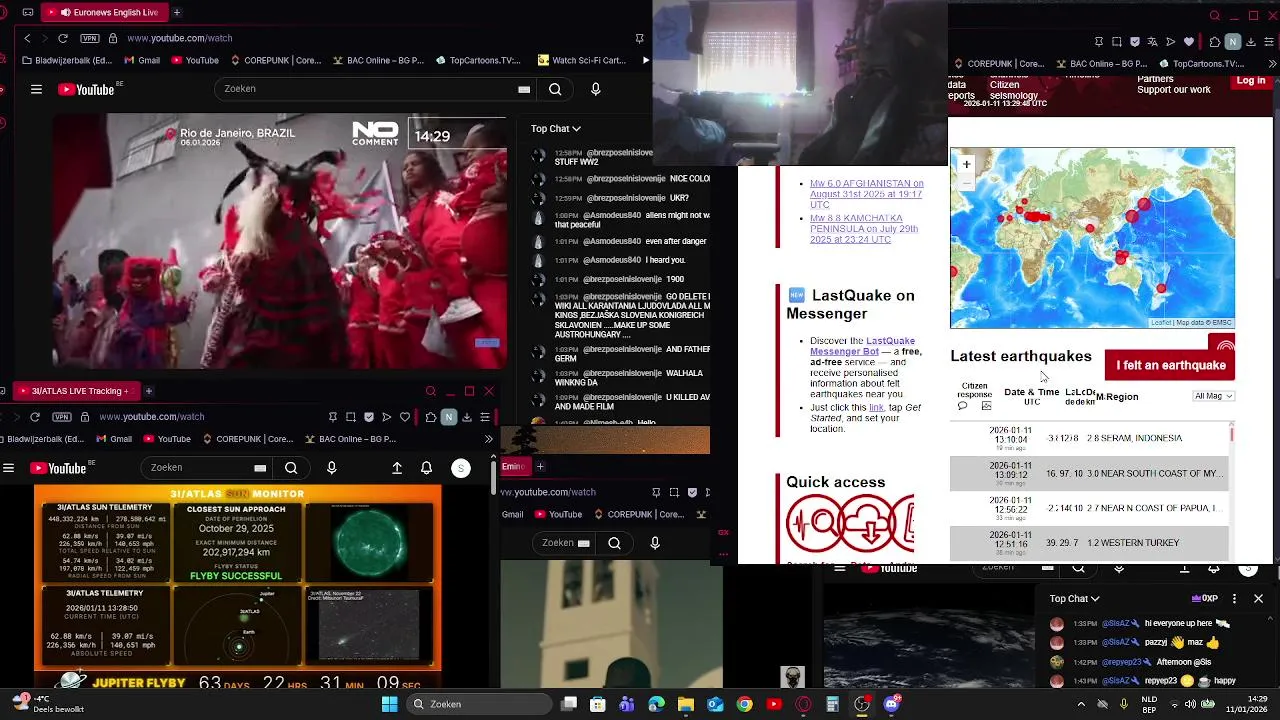Open extensions icon in 3I/ATLAS window toolbar
The image size is (1280, 720).
431,417
